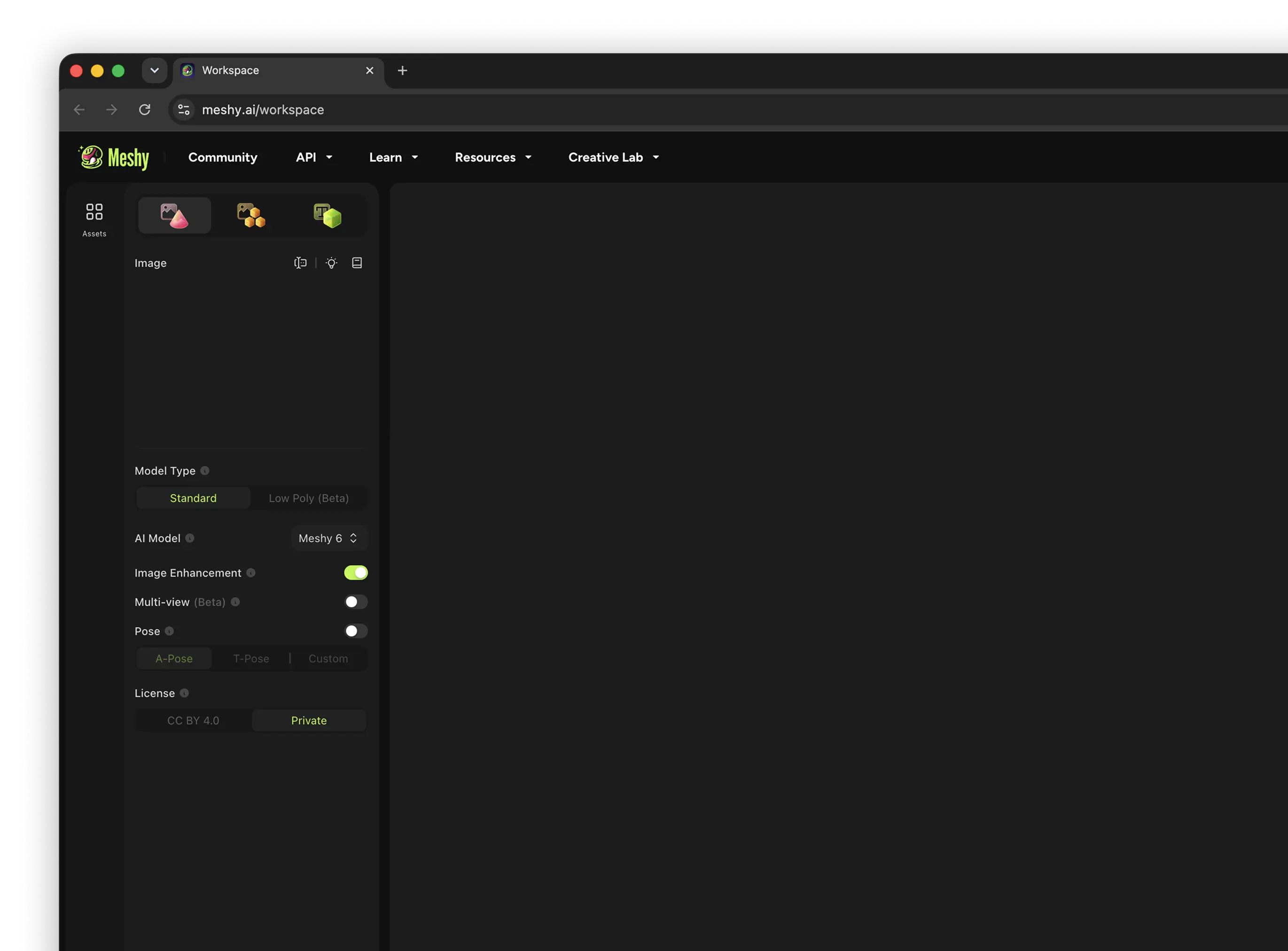Switch to the Text to 3D green cube tab
This screenshot has height=951, width=1288.
[328, 215]
